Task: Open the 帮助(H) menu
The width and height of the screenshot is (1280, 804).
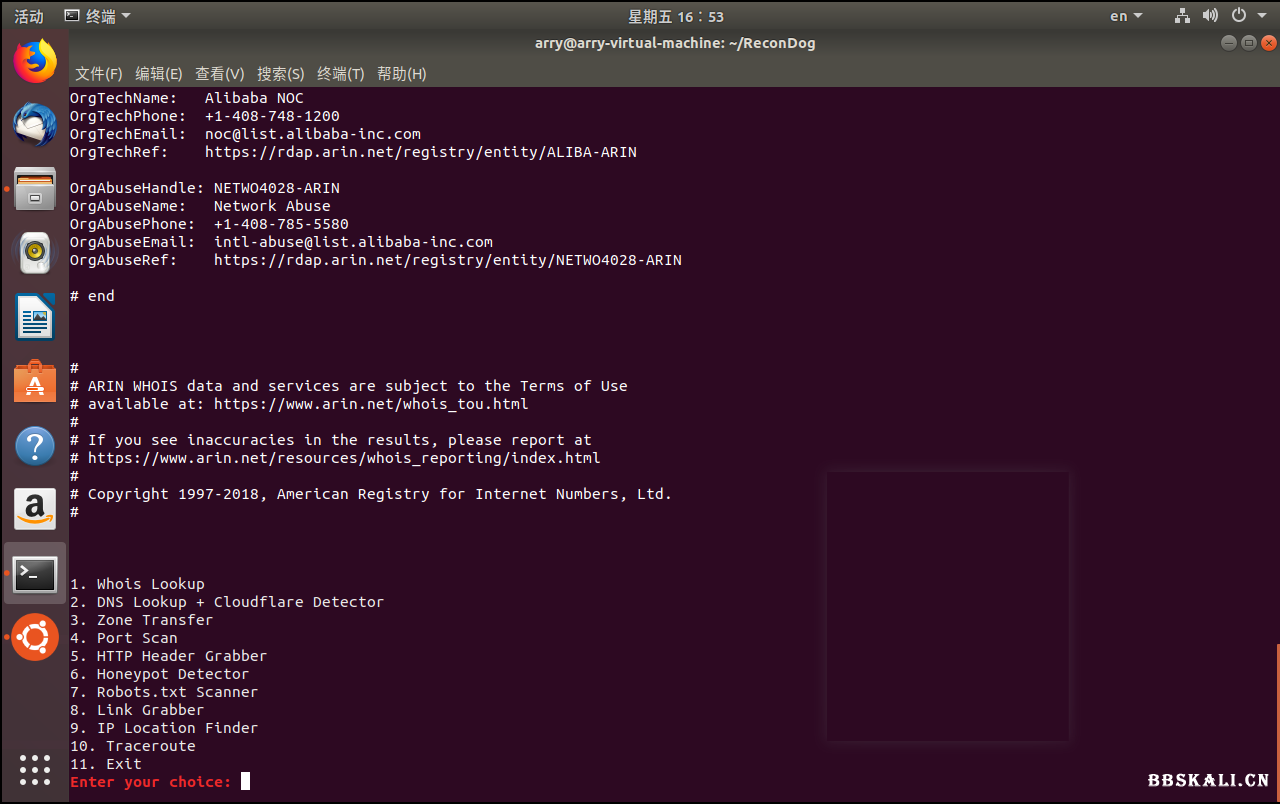Action: click(401, 74)
